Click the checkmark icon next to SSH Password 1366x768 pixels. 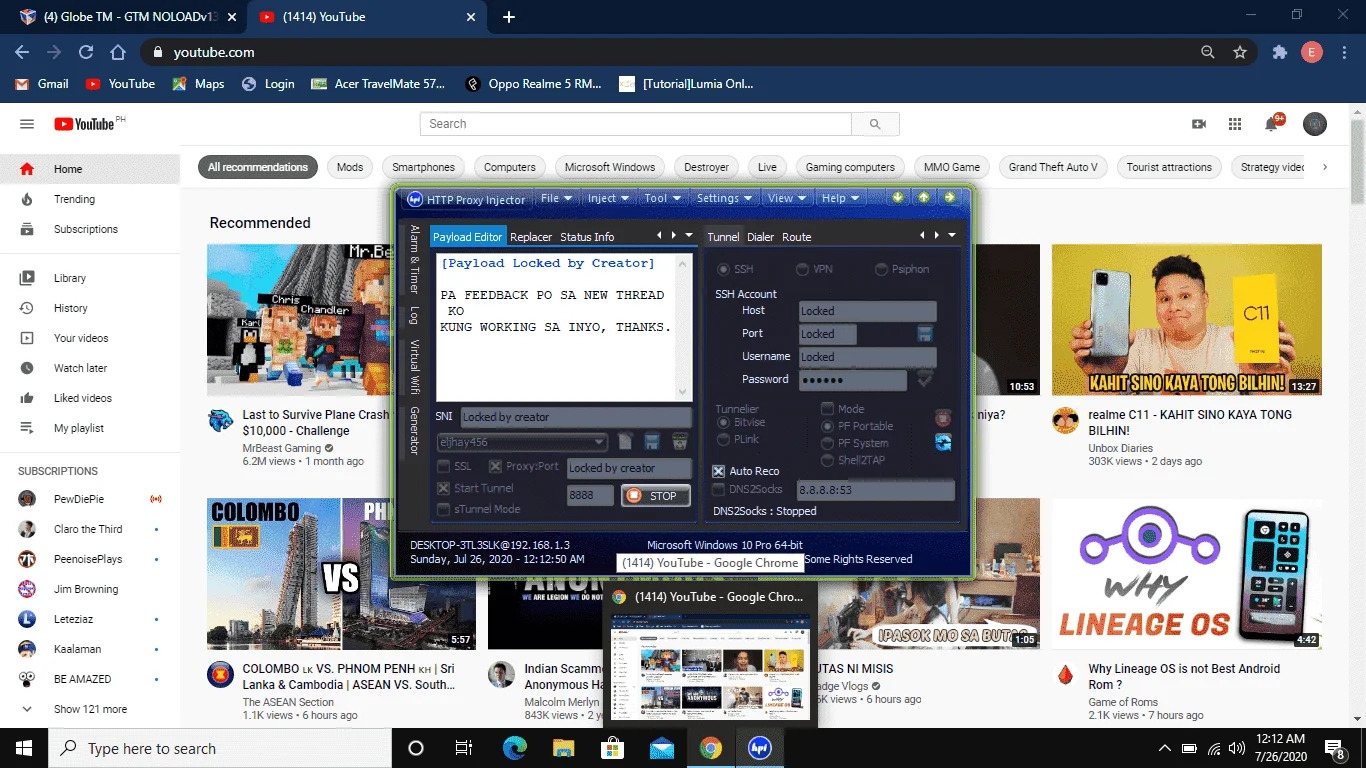tap(925, 379)
